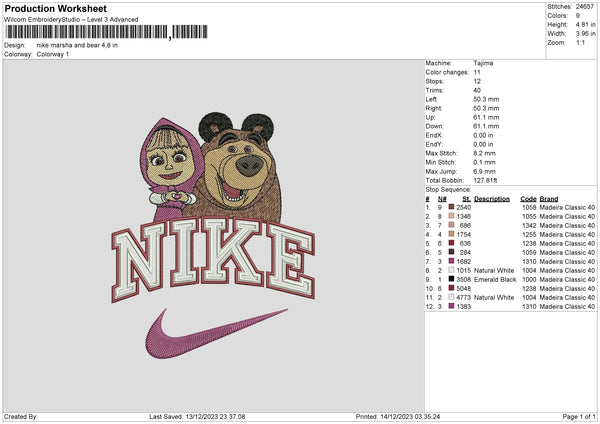Click the white swatch beside stitch count 4773

(x=451, y=297)
